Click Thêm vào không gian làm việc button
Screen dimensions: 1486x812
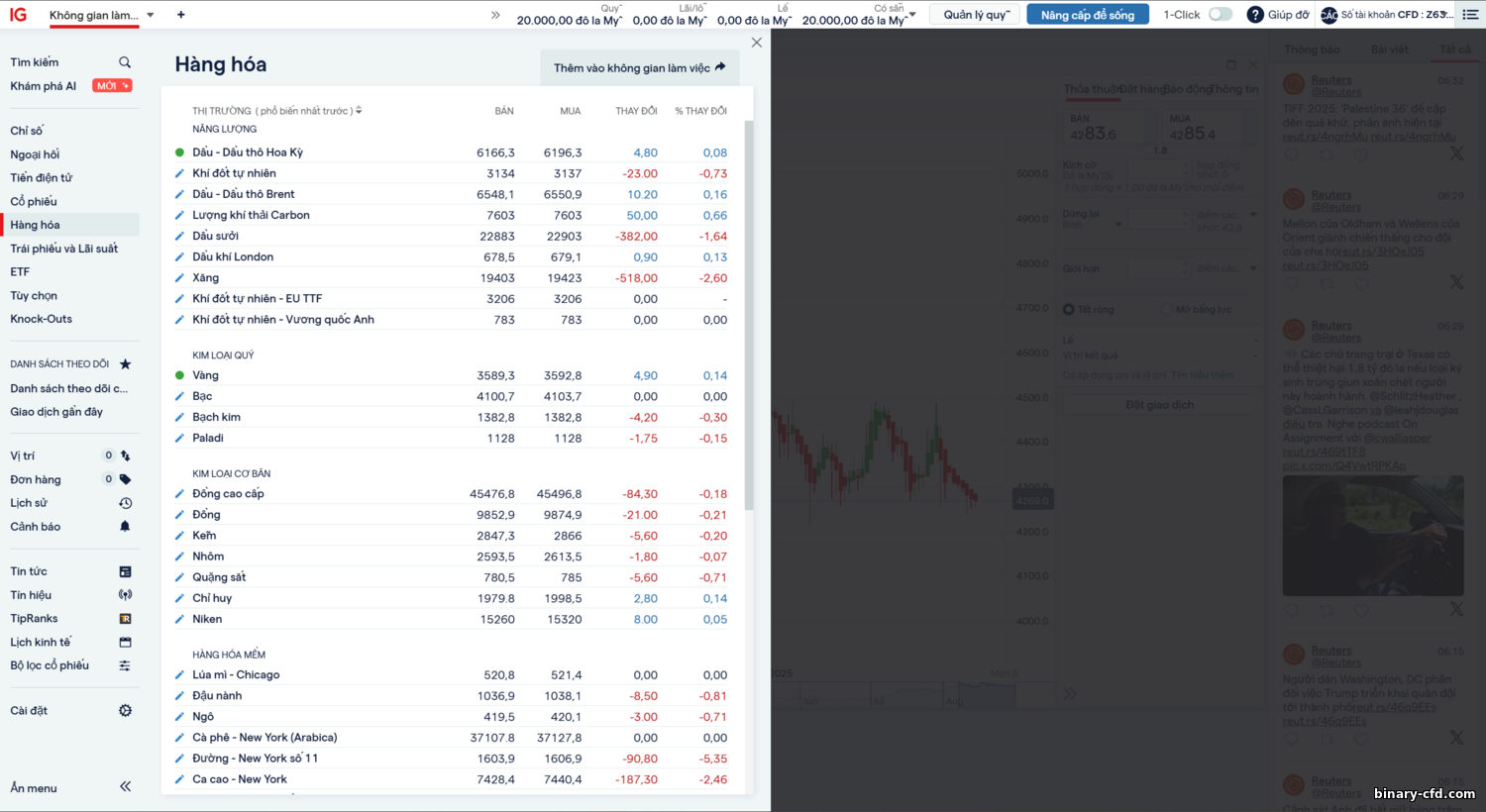coord(639,67)
